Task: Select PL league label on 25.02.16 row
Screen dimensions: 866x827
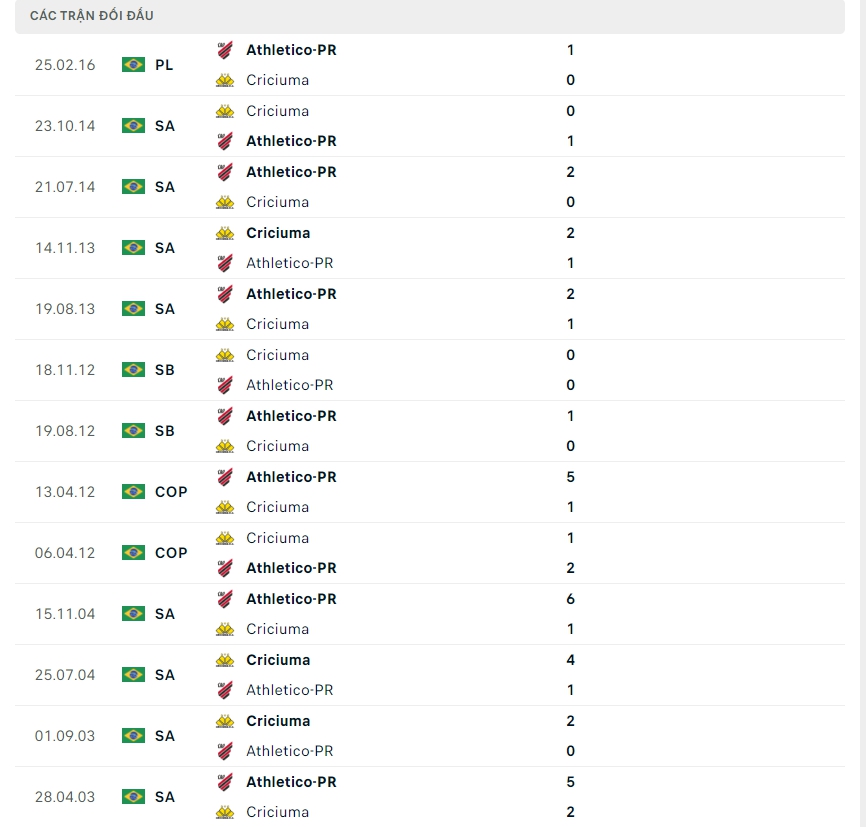Action: [164, 65]
